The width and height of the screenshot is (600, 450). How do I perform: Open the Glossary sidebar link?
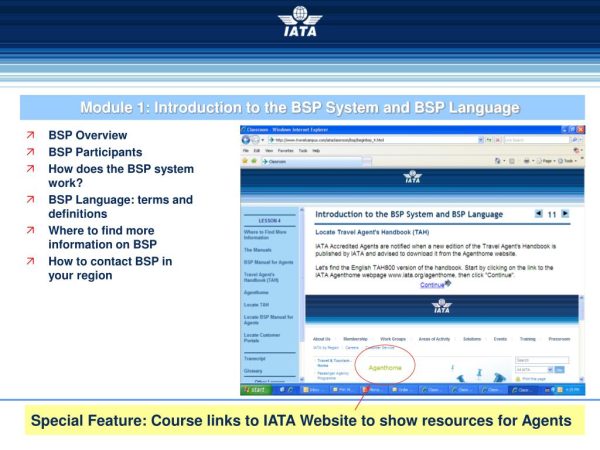tap(254, 371)
